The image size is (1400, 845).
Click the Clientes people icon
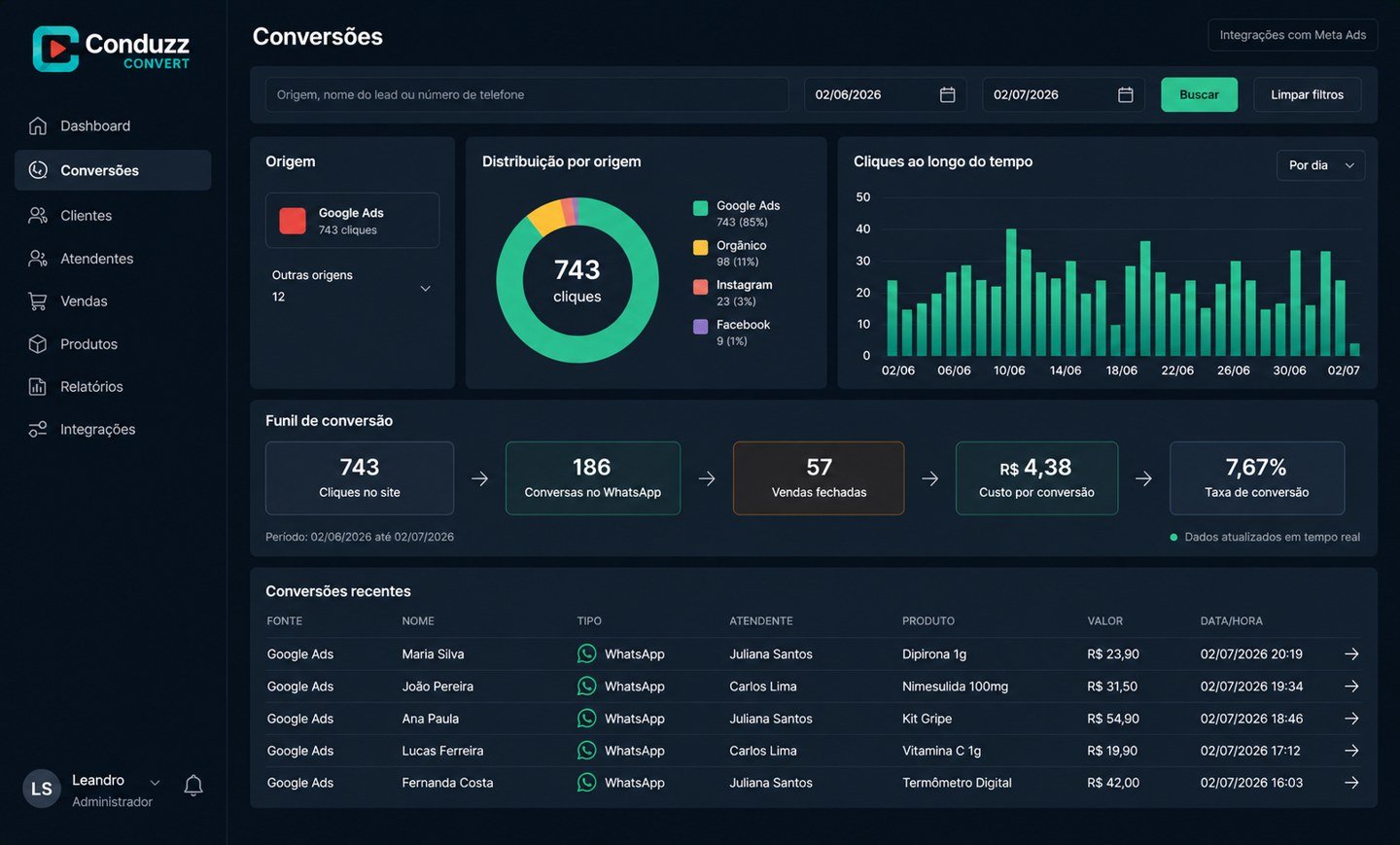(x=38, y=215)
